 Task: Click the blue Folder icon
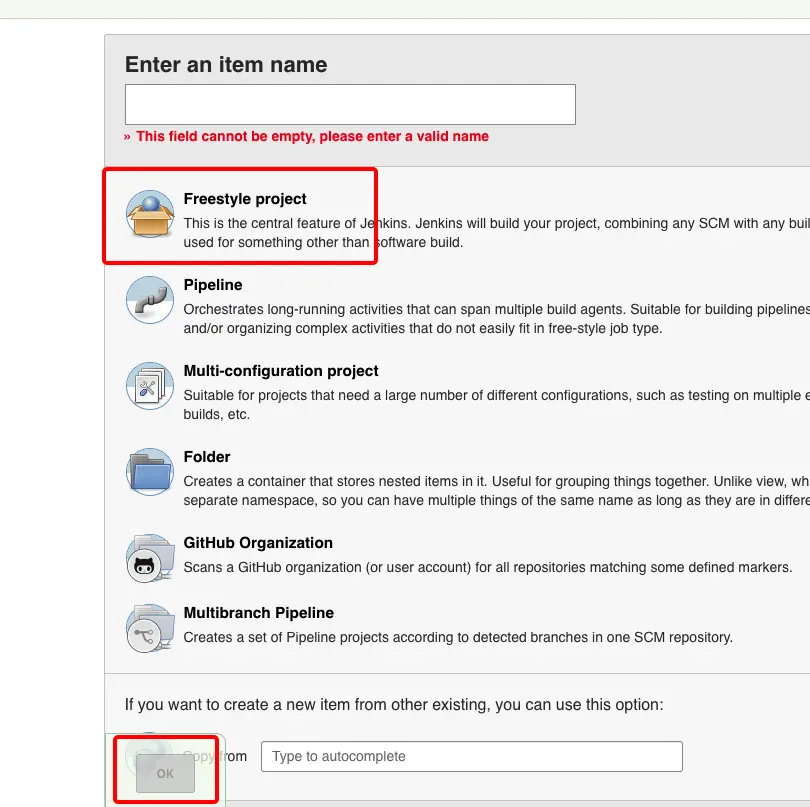pos(150,472)
